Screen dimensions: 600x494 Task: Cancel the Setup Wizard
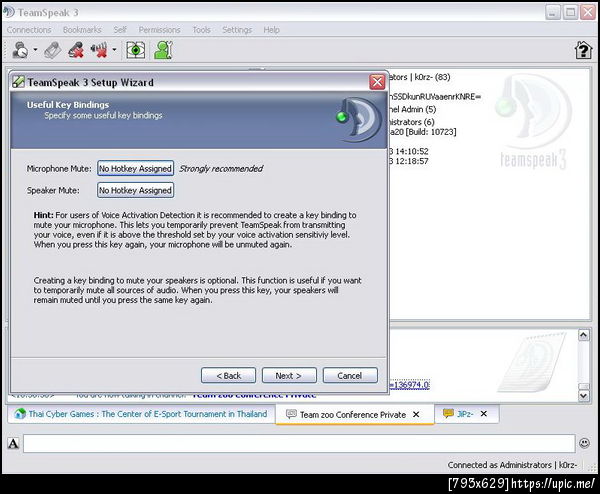[x=350, y=376]
